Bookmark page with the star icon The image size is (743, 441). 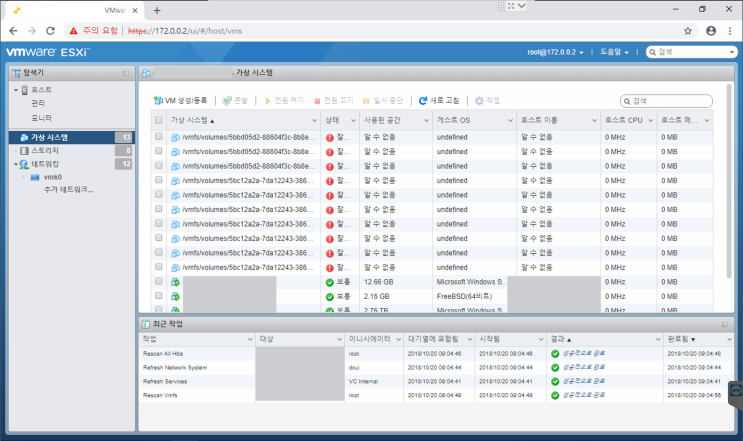(688, 31)
